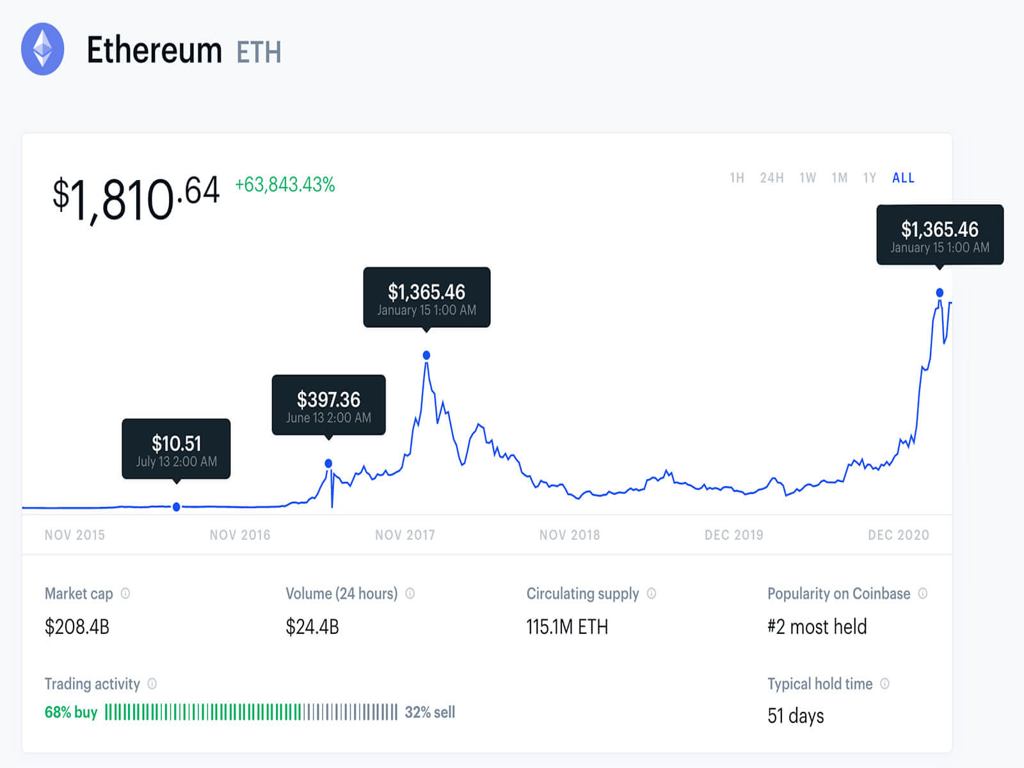Image resolution: width=1024 pixels, height=768 pixels.
Task: Show the 1Y price chart
Action: [x=870, y=178]
